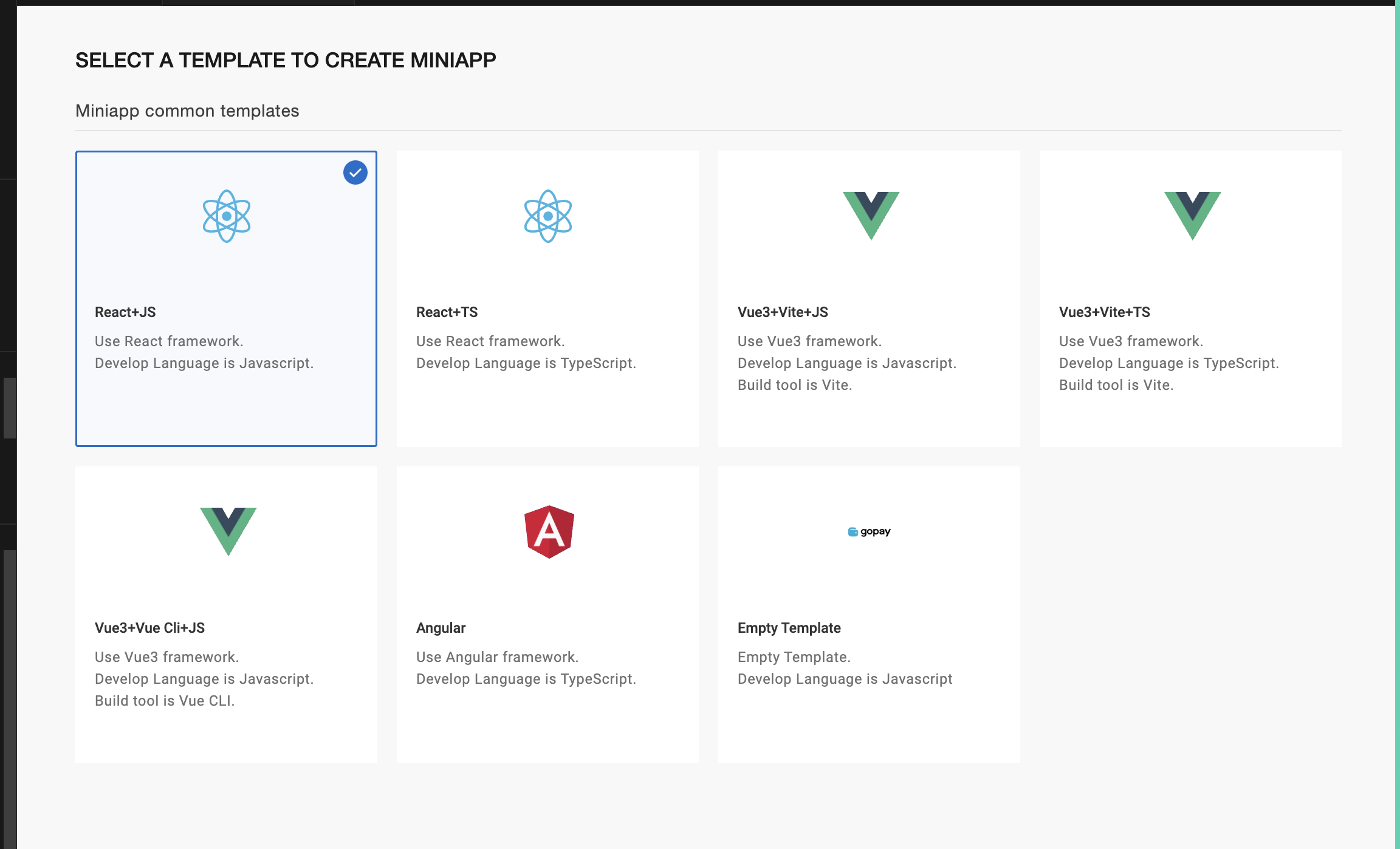
Task: Click the React logo on the React+TS card
Action: pos(548,216)
